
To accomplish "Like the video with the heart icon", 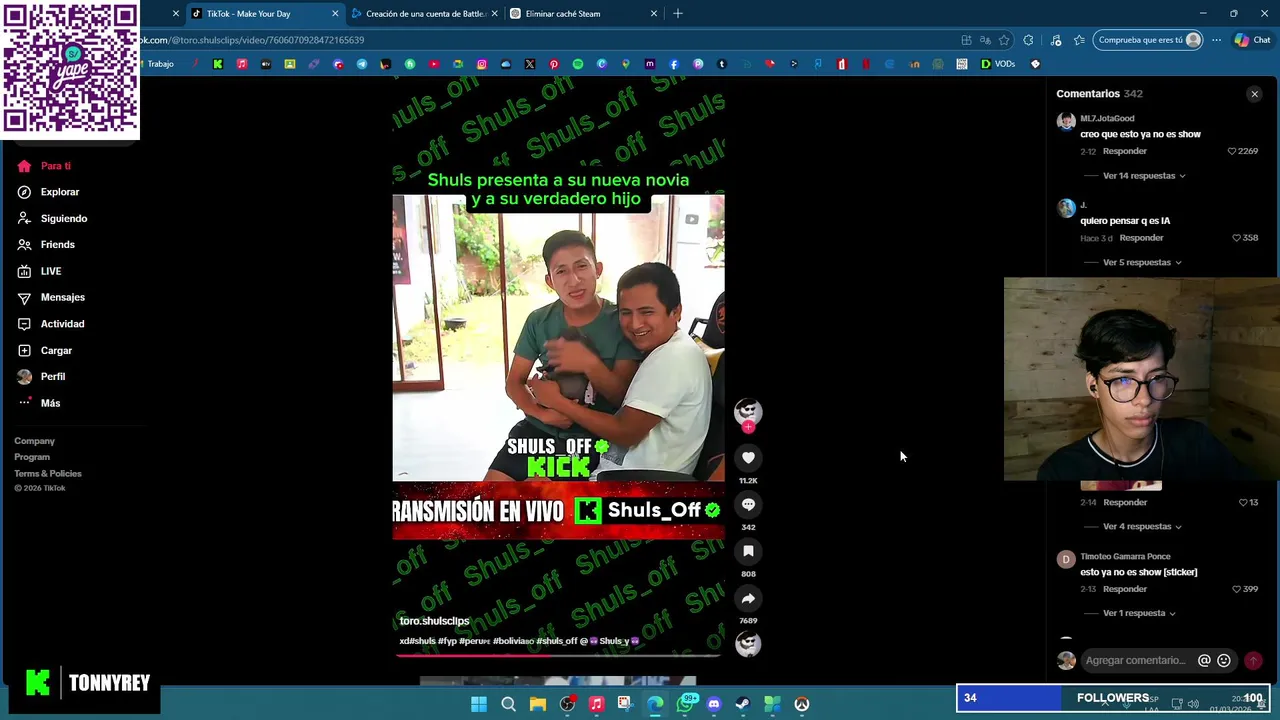I will pyautogui.click(x=748, y=457).
